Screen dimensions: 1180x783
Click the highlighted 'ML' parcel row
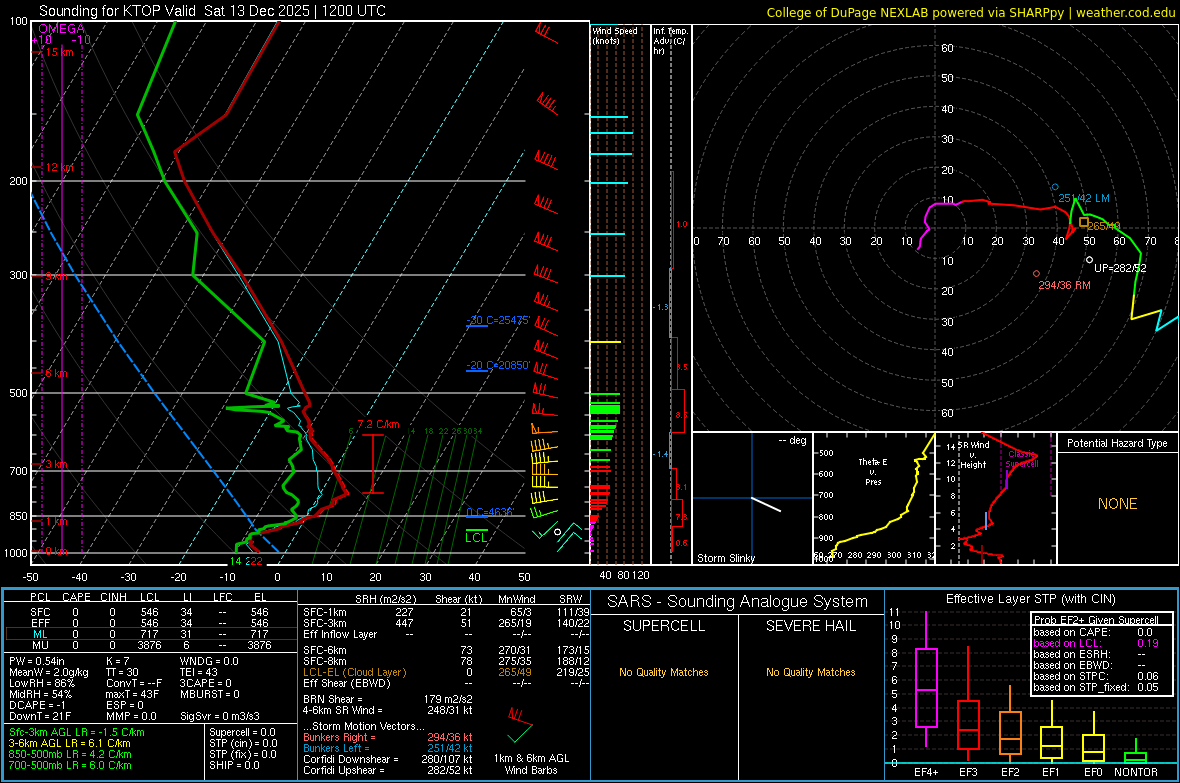click(x=149, y=634)
